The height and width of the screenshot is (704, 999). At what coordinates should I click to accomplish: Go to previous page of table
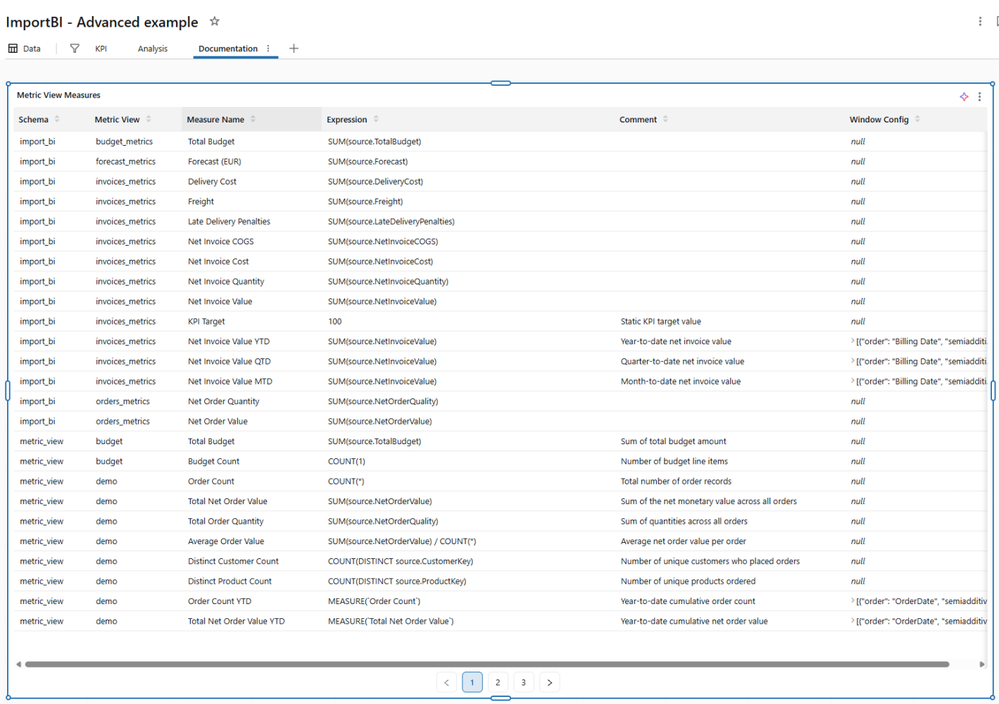446,682
